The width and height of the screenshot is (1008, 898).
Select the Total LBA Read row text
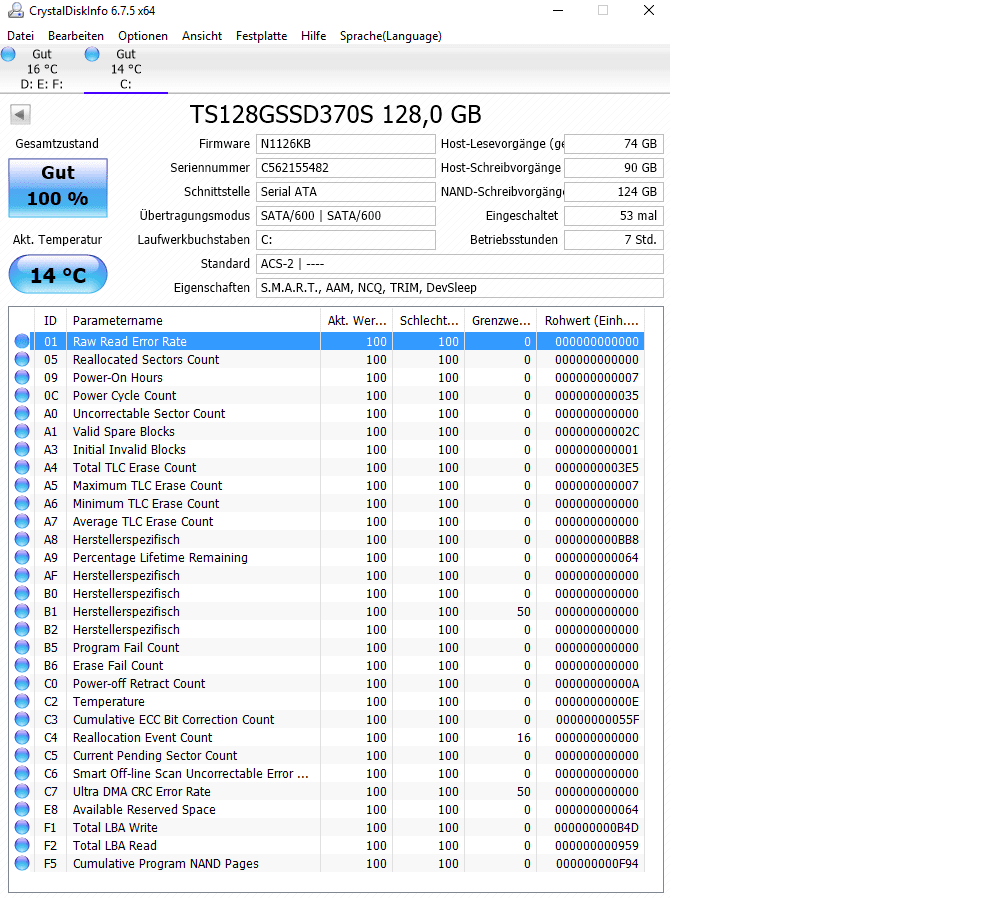click(114, 845)
